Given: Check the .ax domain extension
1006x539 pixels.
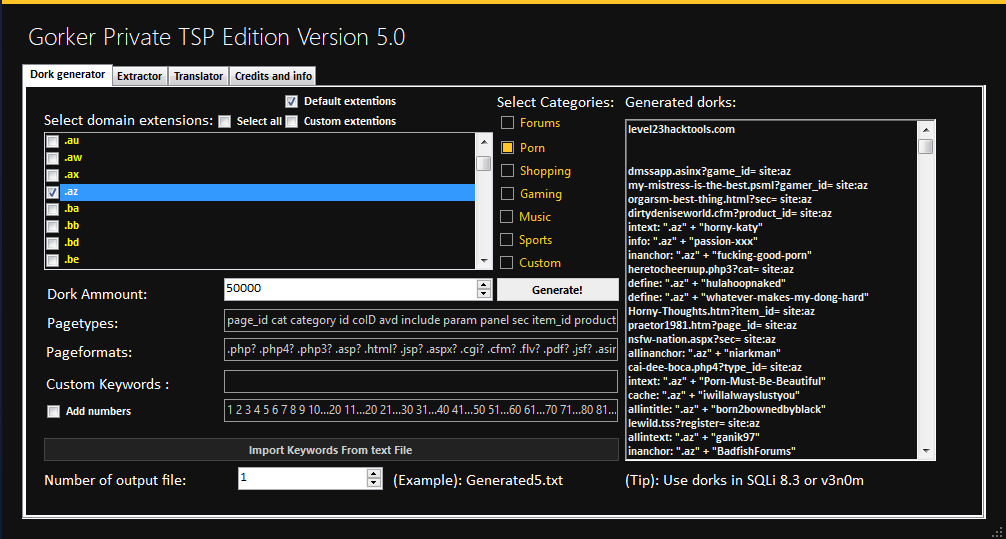Looking at the screenshot, I should tap(53, 175).
